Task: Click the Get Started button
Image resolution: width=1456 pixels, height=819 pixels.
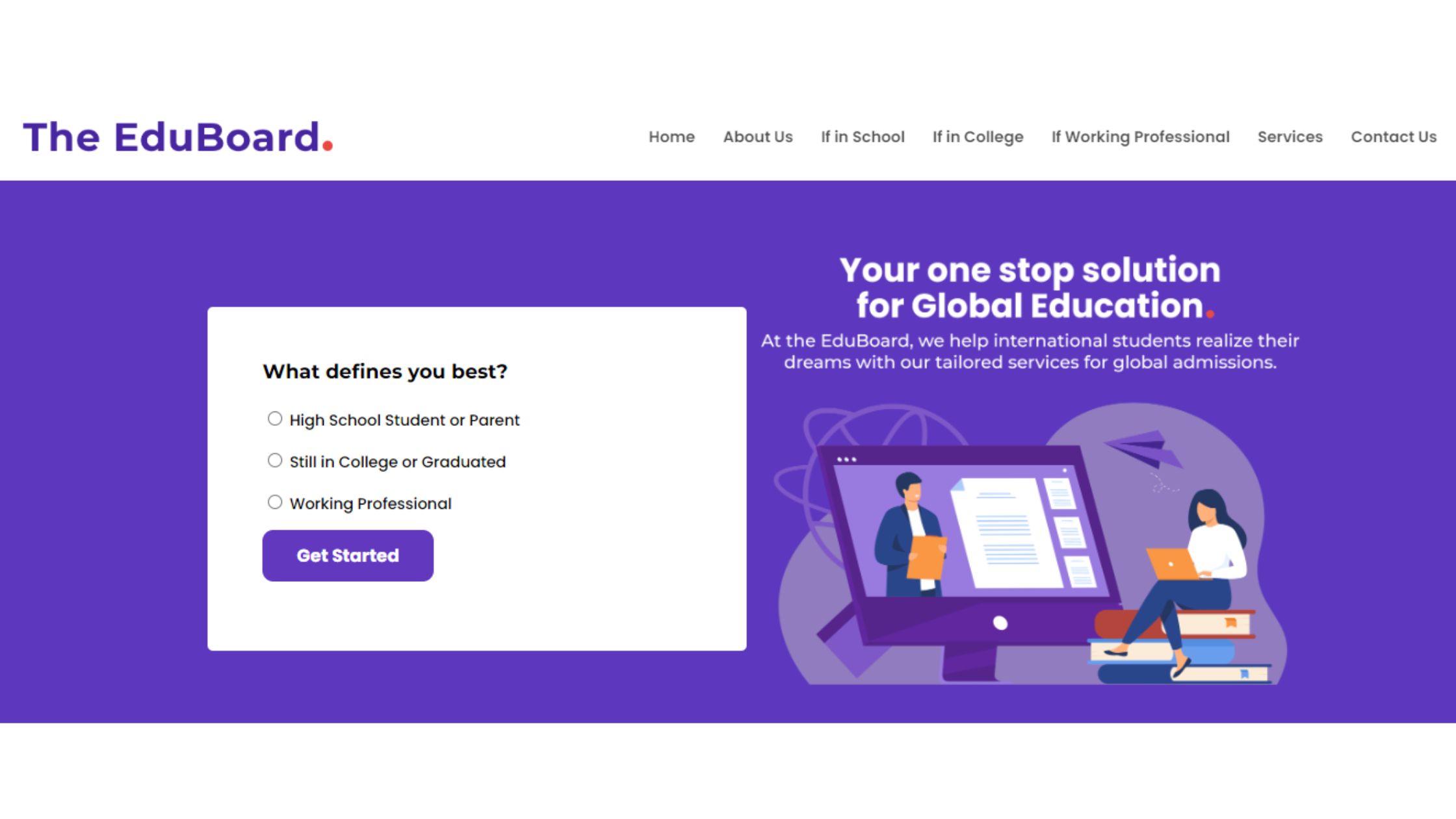Action: click(x=347, y=556)
